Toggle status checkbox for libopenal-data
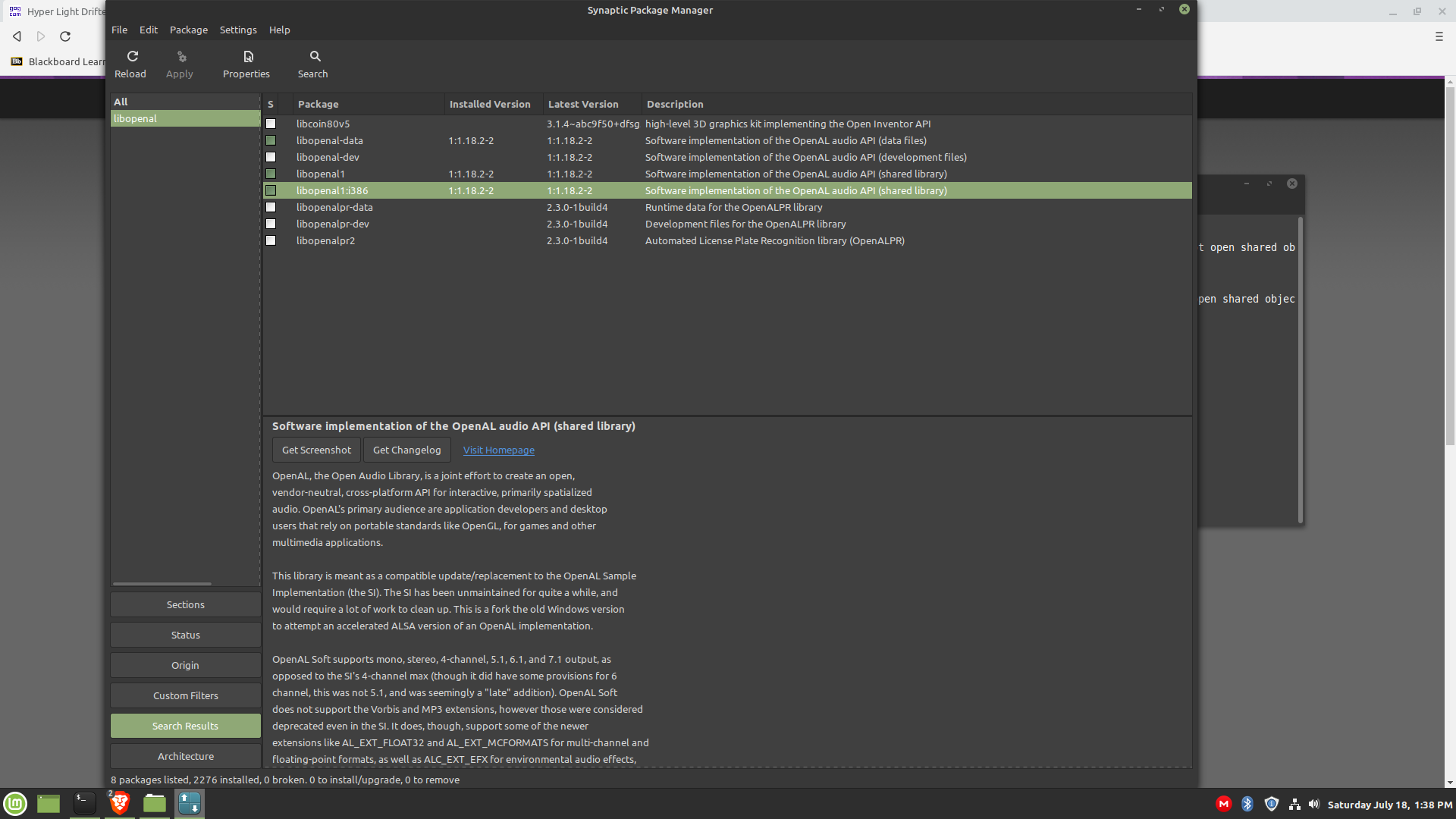The height and width of the screenshot is (819, 1456). click(x=271, y=140)
